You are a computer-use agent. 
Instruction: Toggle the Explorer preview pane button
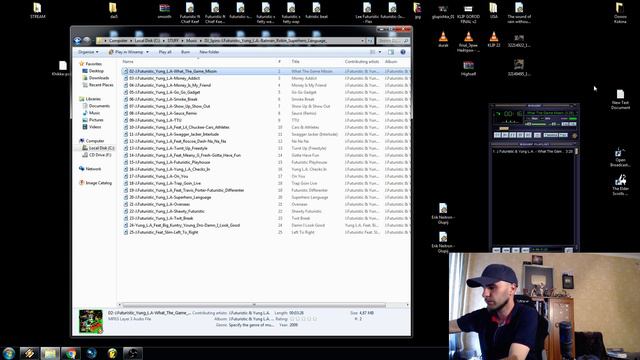[391, 52]
